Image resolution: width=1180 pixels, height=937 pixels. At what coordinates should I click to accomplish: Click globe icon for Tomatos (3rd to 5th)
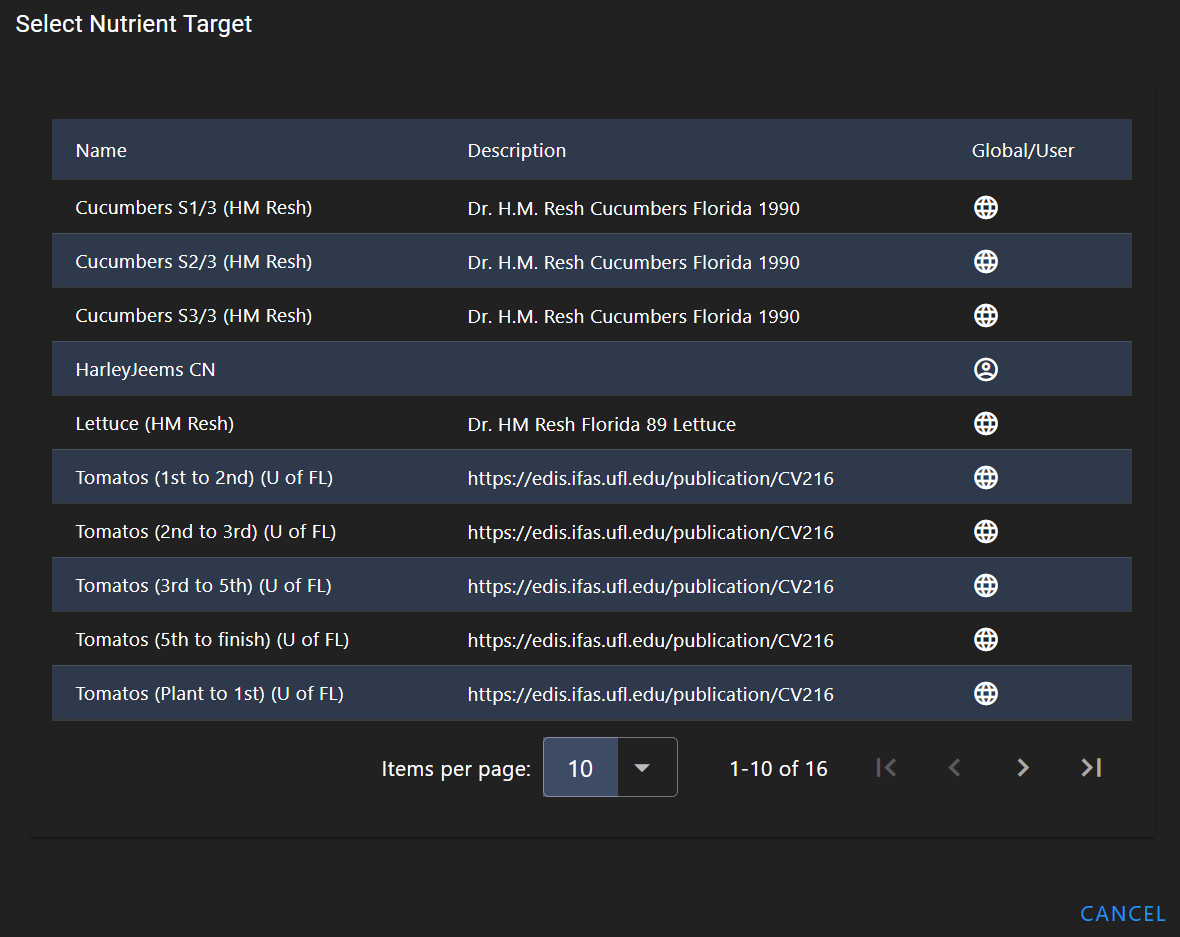click(x=986, y=586)
